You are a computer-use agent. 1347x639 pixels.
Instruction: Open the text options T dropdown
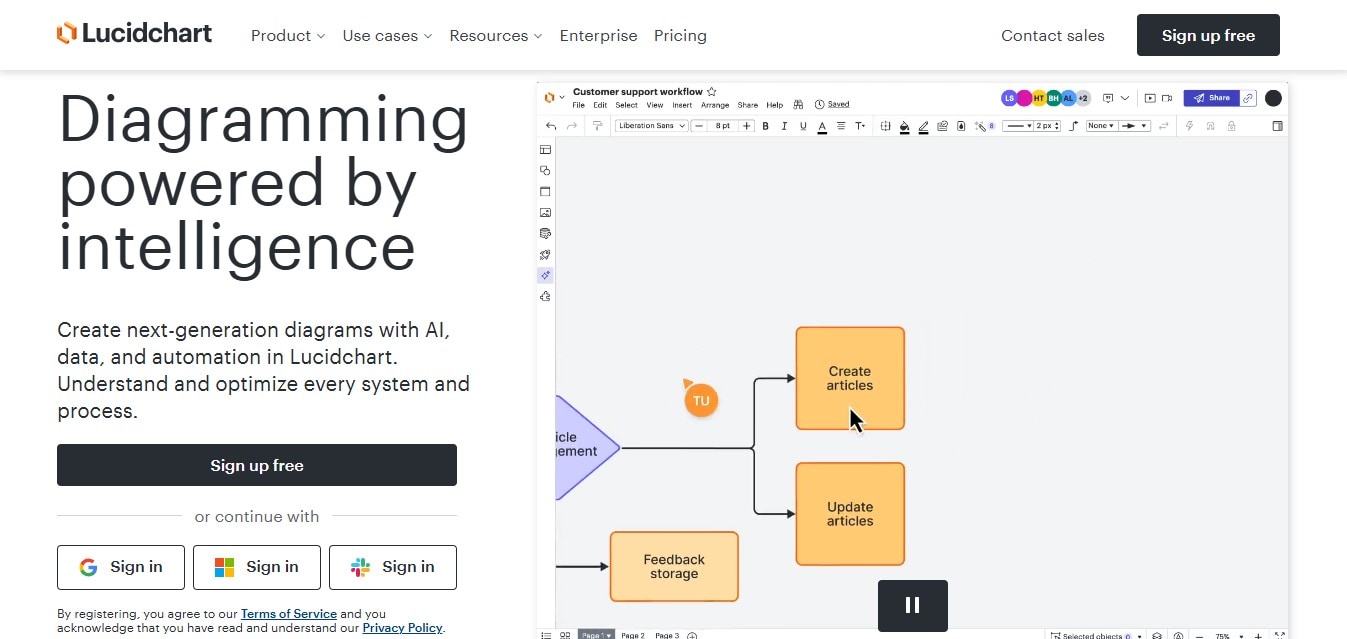(x=860, y=126)
